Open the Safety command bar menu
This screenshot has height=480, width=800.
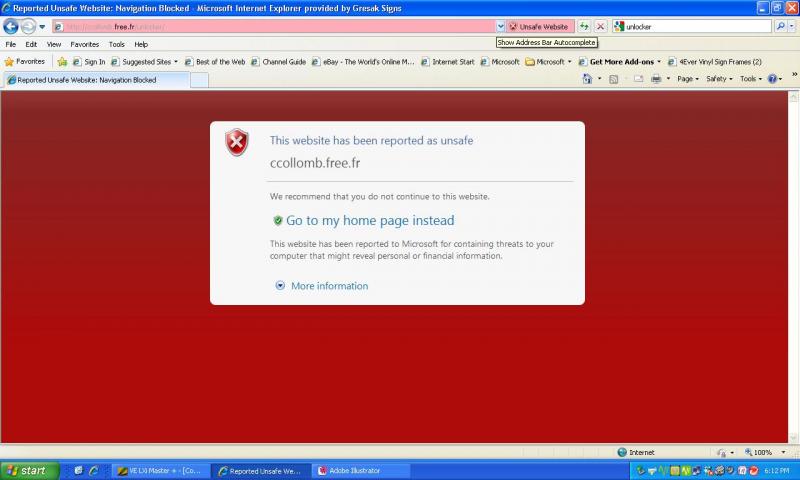pos(719,79)
